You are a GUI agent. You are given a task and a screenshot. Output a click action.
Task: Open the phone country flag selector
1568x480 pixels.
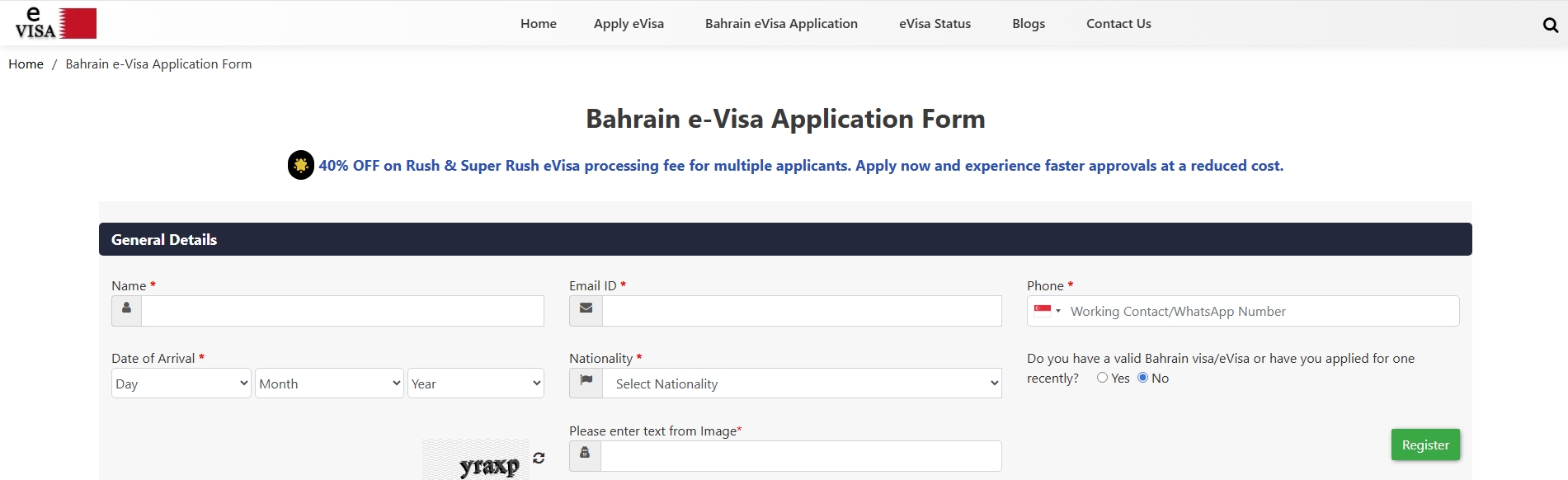[1047, 311]
